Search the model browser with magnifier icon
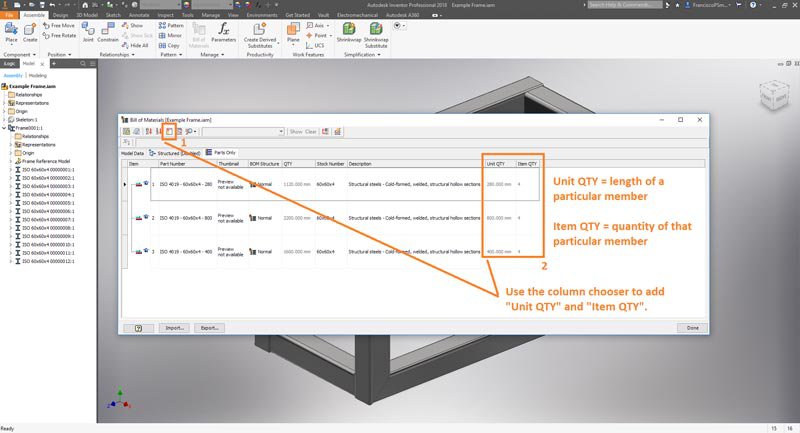The height and width of the screenshot is (433, 800). click(x=83, y=64)
